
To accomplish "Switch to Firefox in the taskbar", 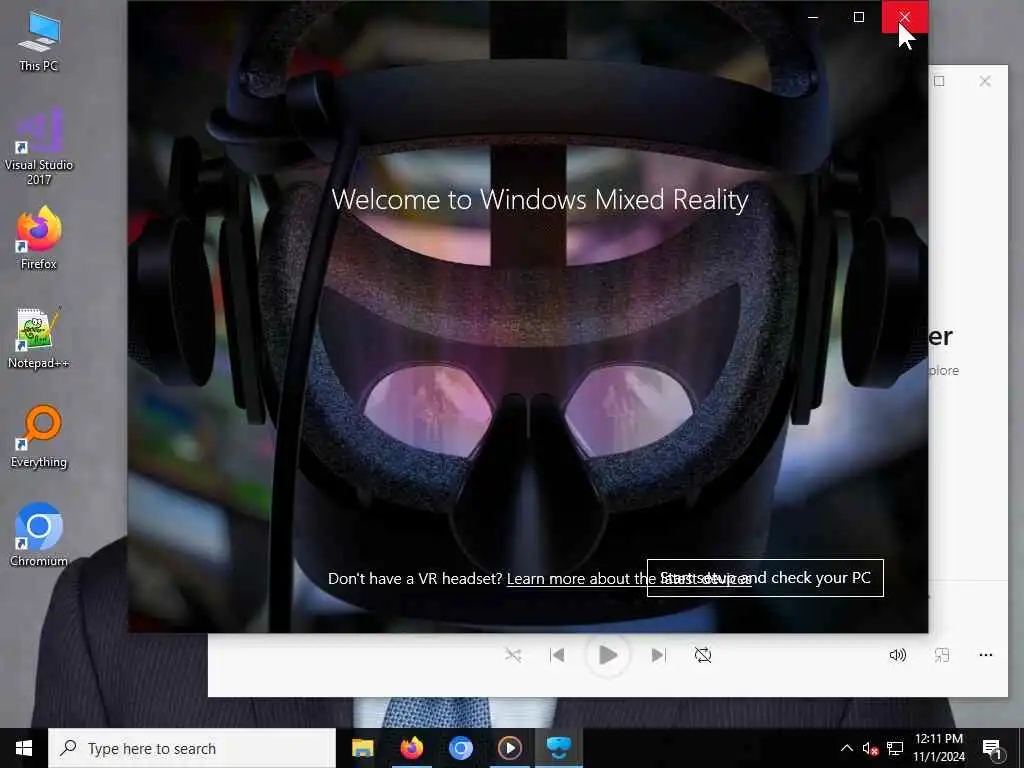I will pyautogui.click(x=411, y=748).
